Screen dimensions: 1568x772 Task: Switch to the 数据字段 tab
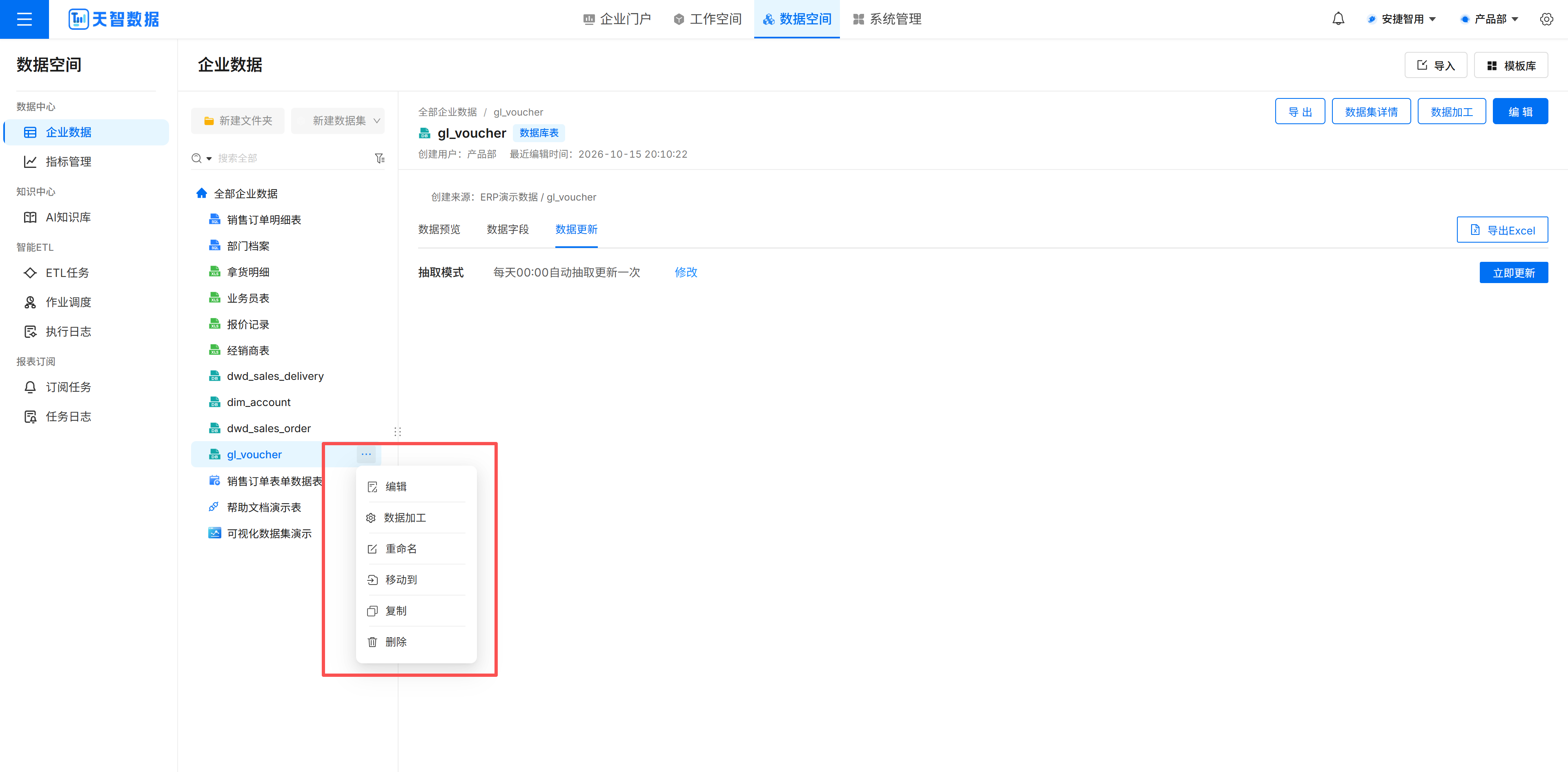pos(508,230)
